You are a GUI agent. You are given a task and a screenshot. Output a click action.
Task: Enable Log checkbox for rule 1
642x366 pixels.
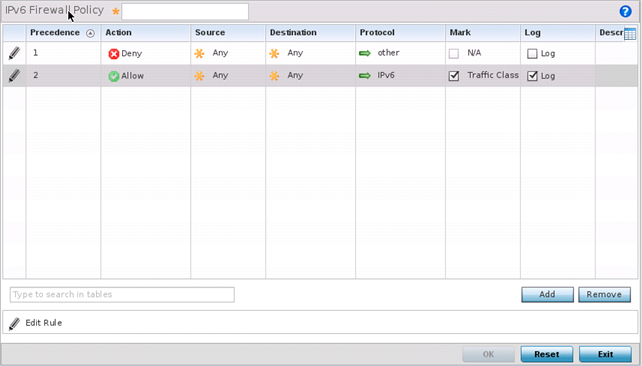click(532, 54)
